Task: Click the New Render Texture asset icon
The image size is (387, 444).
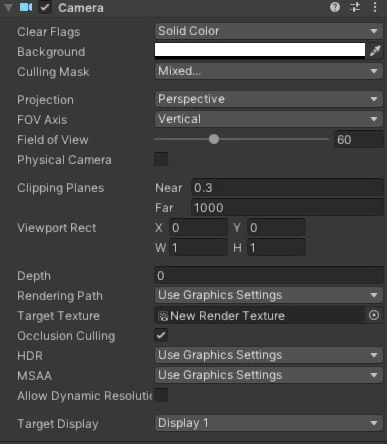Action: pyautogui.click(x=163, y=316)
